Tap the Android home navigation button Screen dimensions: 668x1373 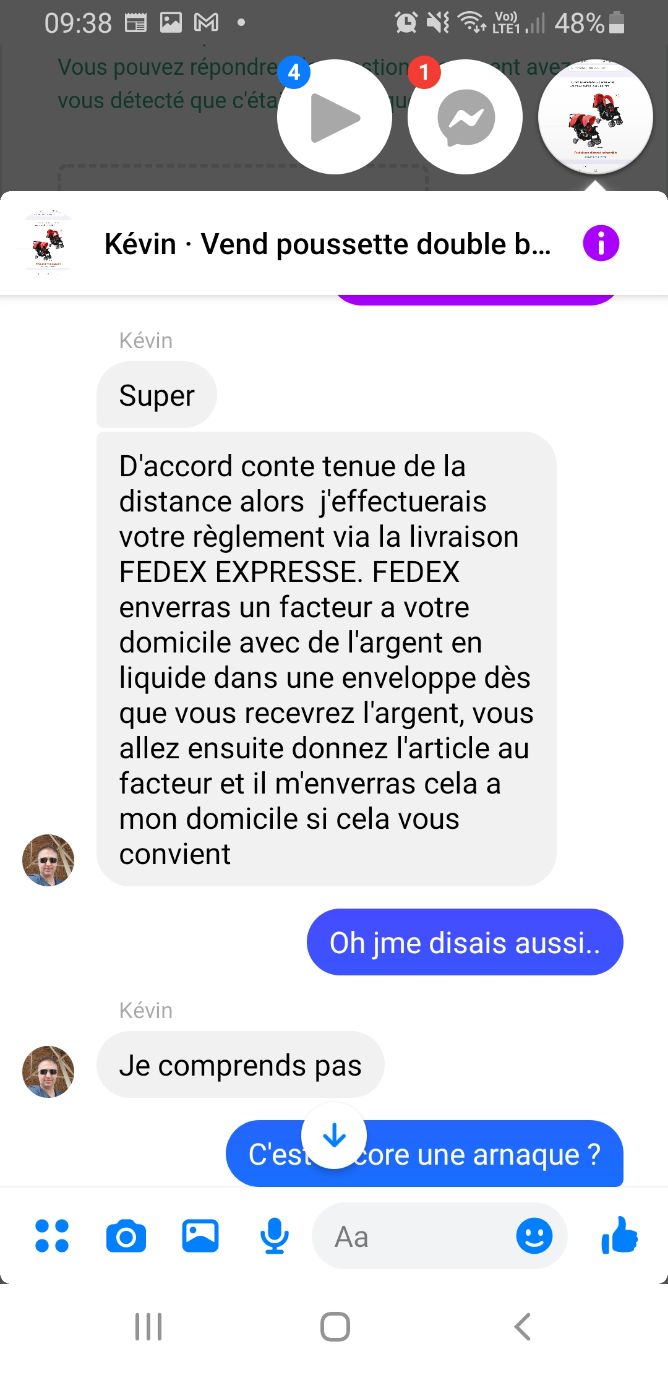[x=335, y=1327]
